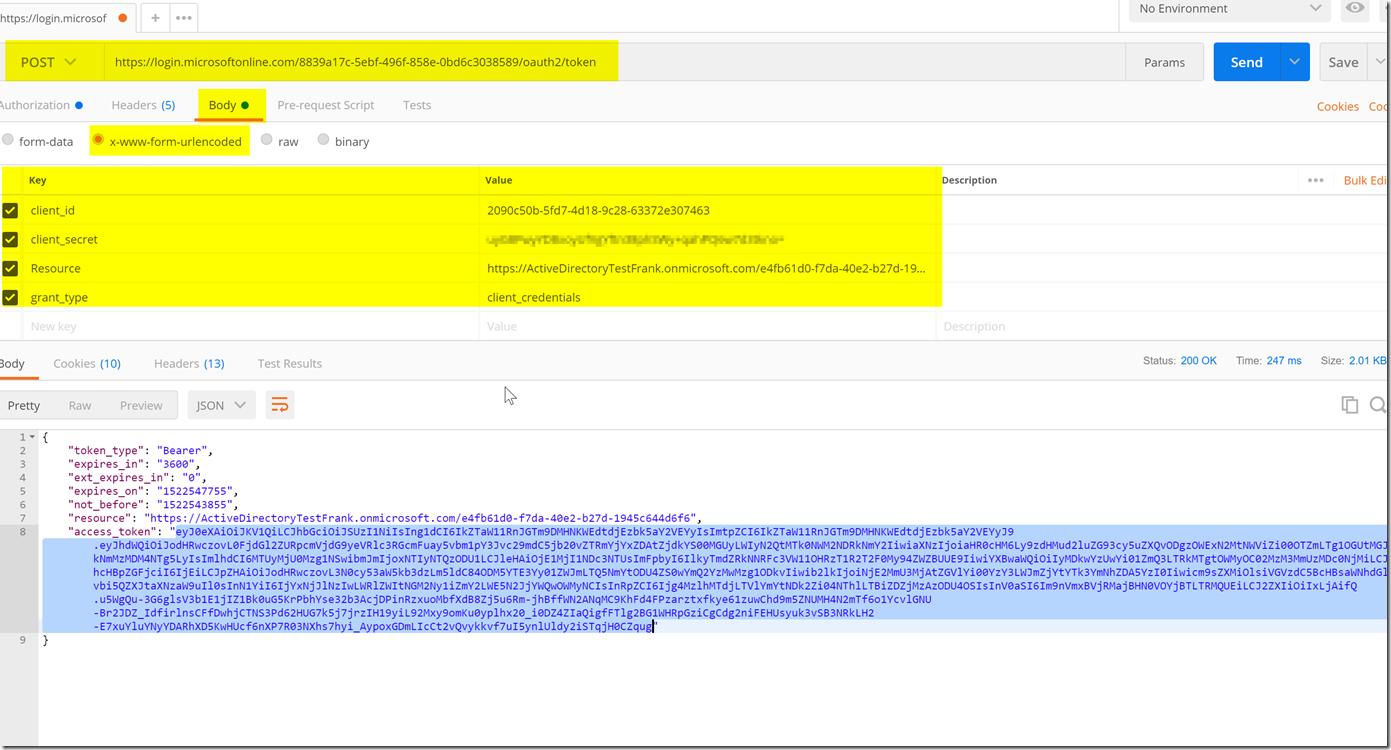This screenshot has width=1391, height=750.
Task: Open the request Body tab
Action: click(x=228, y=105)
